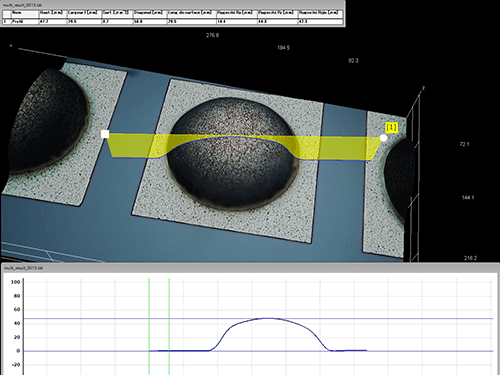Image resolution: width=500 pixels, height=375 pixels.
Task: Click the 92.3 axis label in 3D view
Action: [353, 60]
